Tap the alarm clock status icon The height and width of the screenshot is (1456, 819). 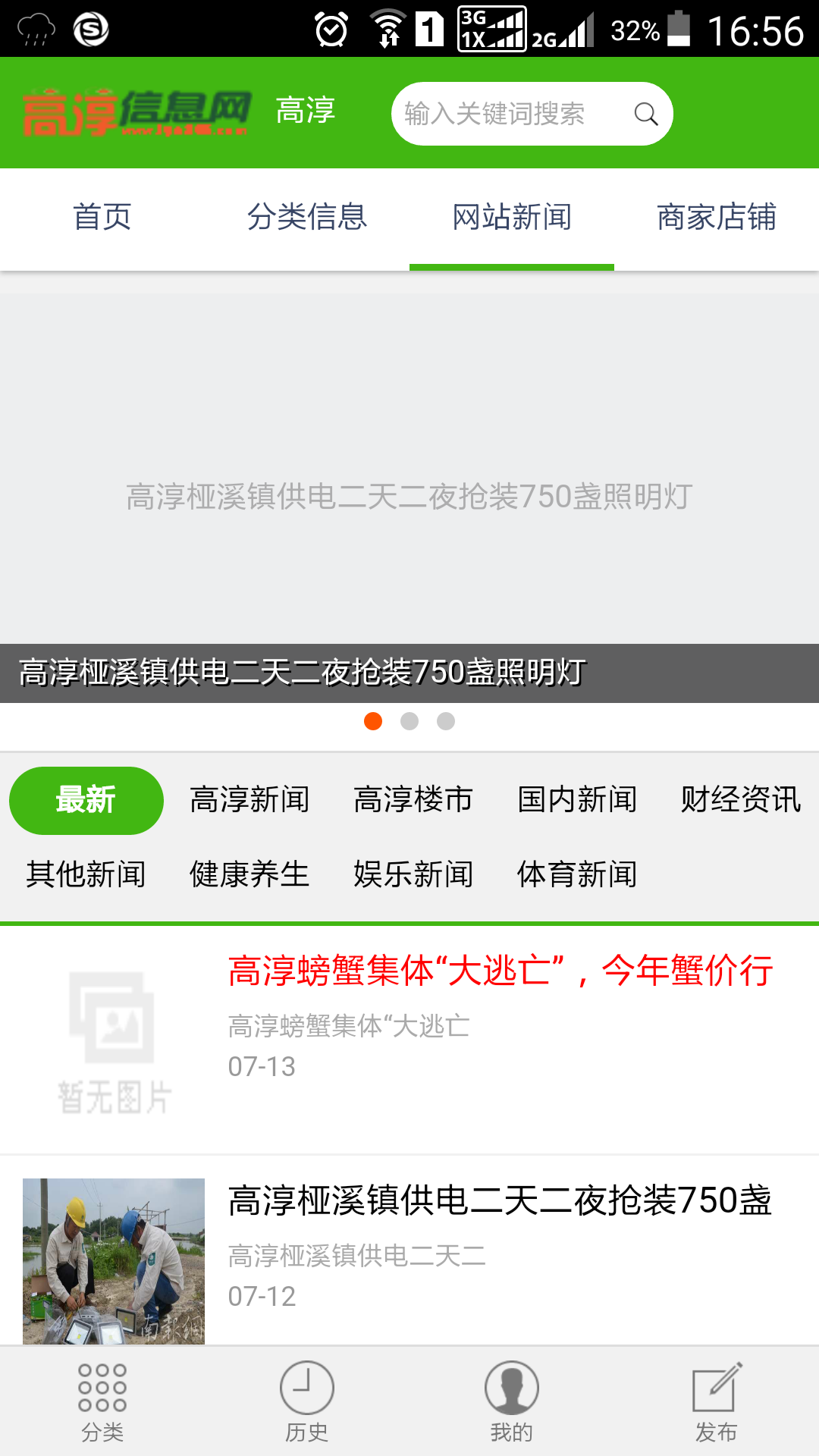pyautogui.click(x=331, y=30)
